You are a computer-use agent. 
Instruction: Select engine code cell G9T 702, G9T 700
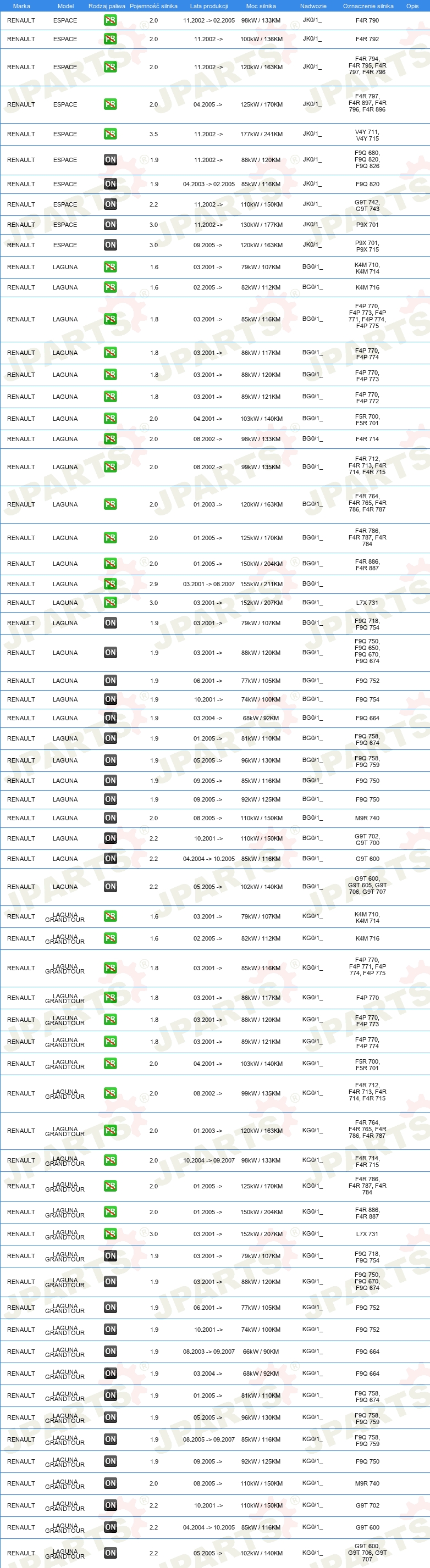(x=367, y=839)
